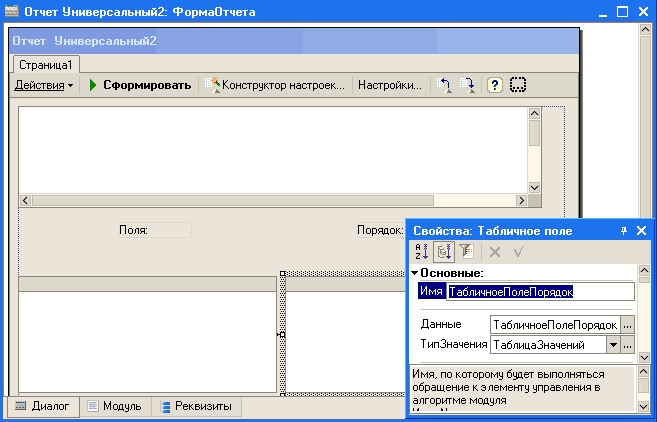Click the properties list scroll up arrow
The width and height of the screenshot is (657, 422).
pos(644,270)
